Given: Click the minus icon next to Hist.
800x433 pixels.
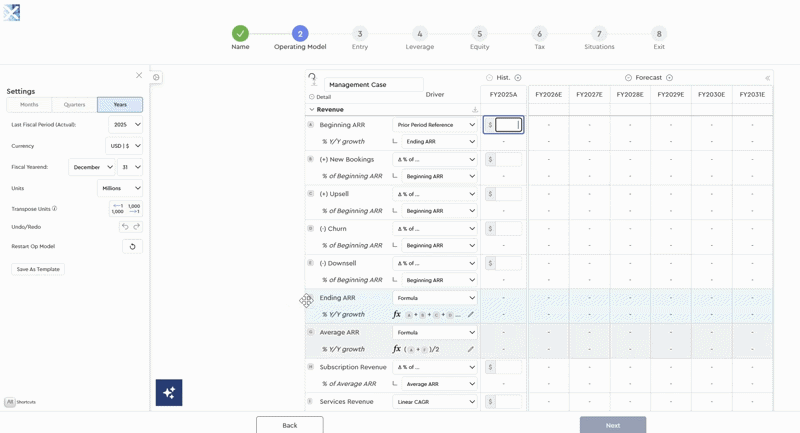Looking at the screenshot, I should coord(489,78).
